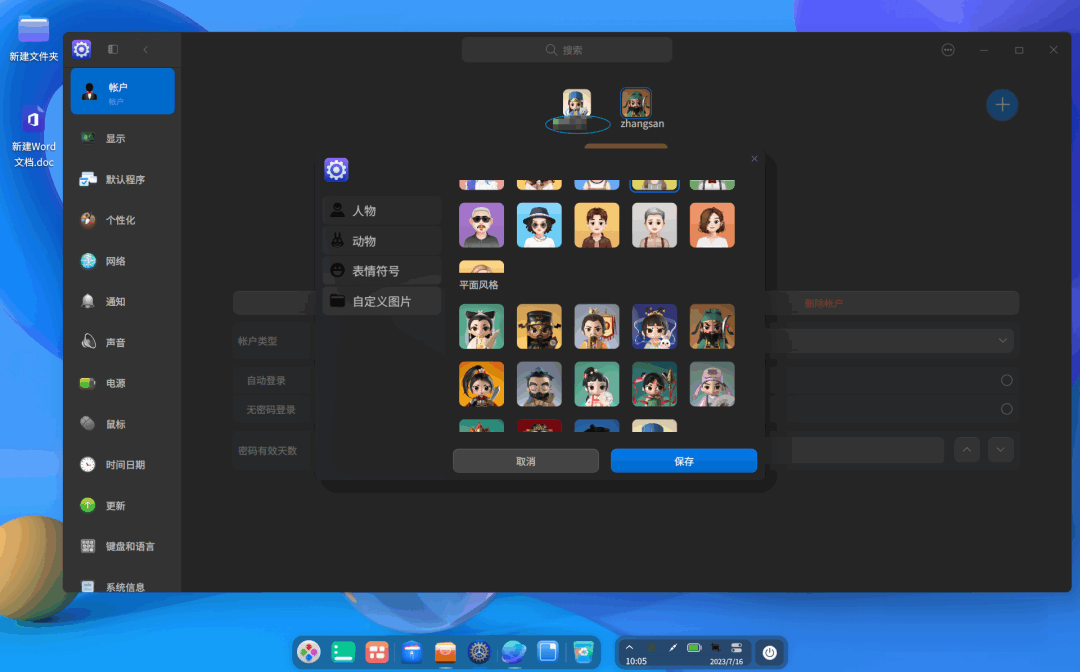Choose the sunglasses man avatar on purple
The width and height of the screenshot is (1080, 672).
(481, 225)
